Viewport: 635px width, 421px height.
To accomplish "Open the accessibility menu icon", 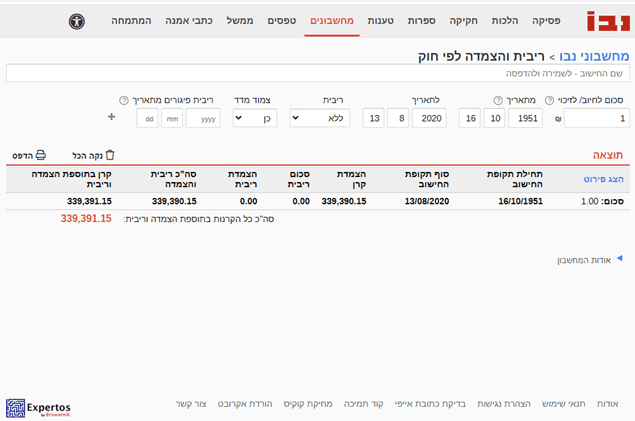I will 77,21.
